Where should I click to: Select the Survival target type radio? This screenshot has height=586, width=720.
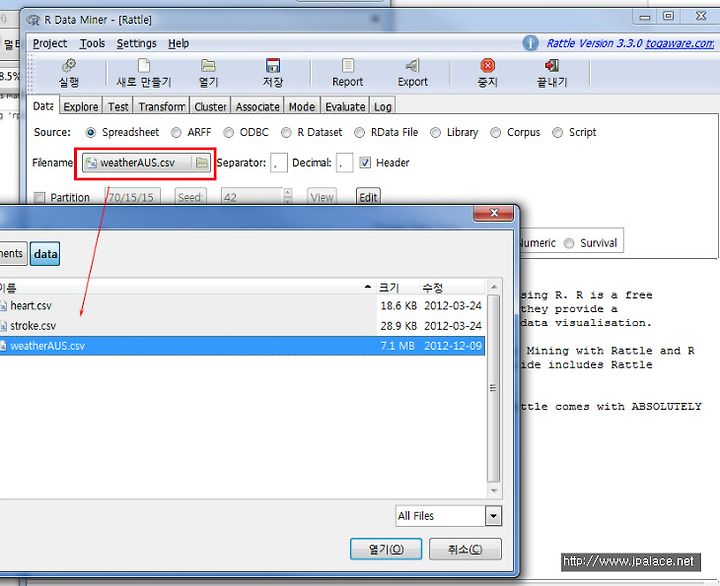tap(569, 243)
